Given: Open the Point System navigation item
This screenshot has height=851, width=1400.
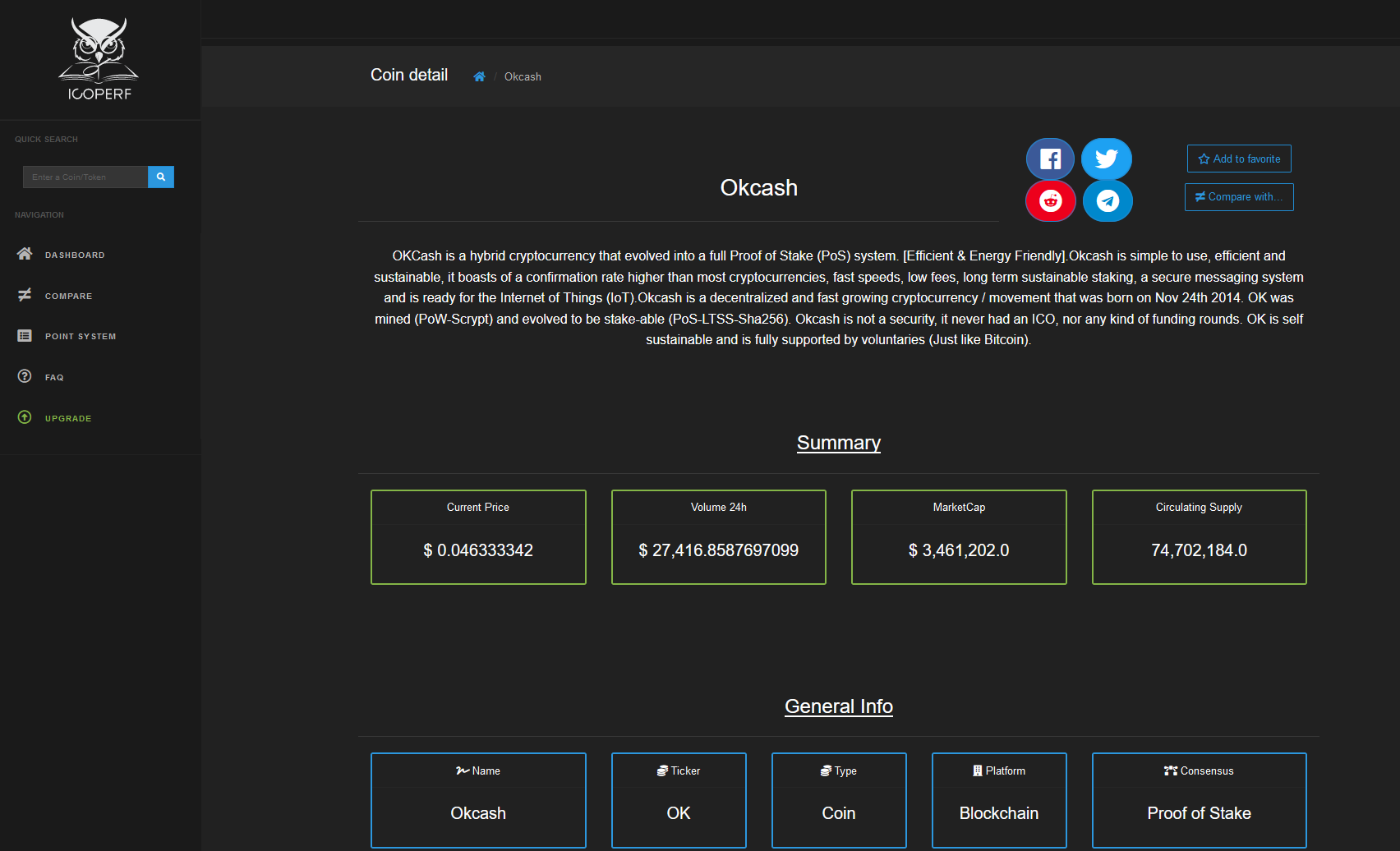Looking at the screenshot, I should coord(81,336).
